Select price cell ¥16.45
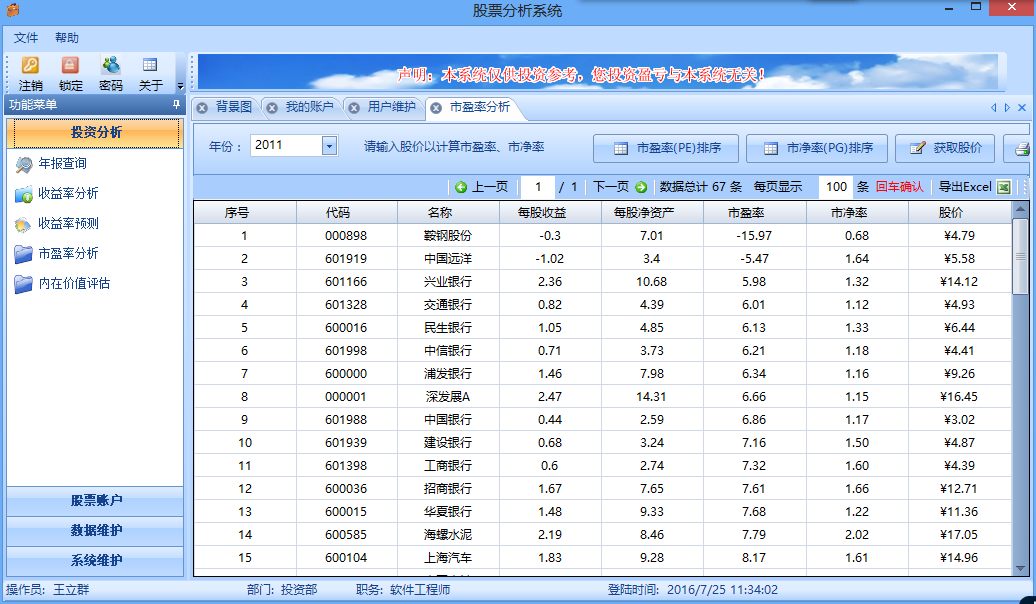Image resolution: width=1036 pixels, height=604 pixels. coord(959,397)
